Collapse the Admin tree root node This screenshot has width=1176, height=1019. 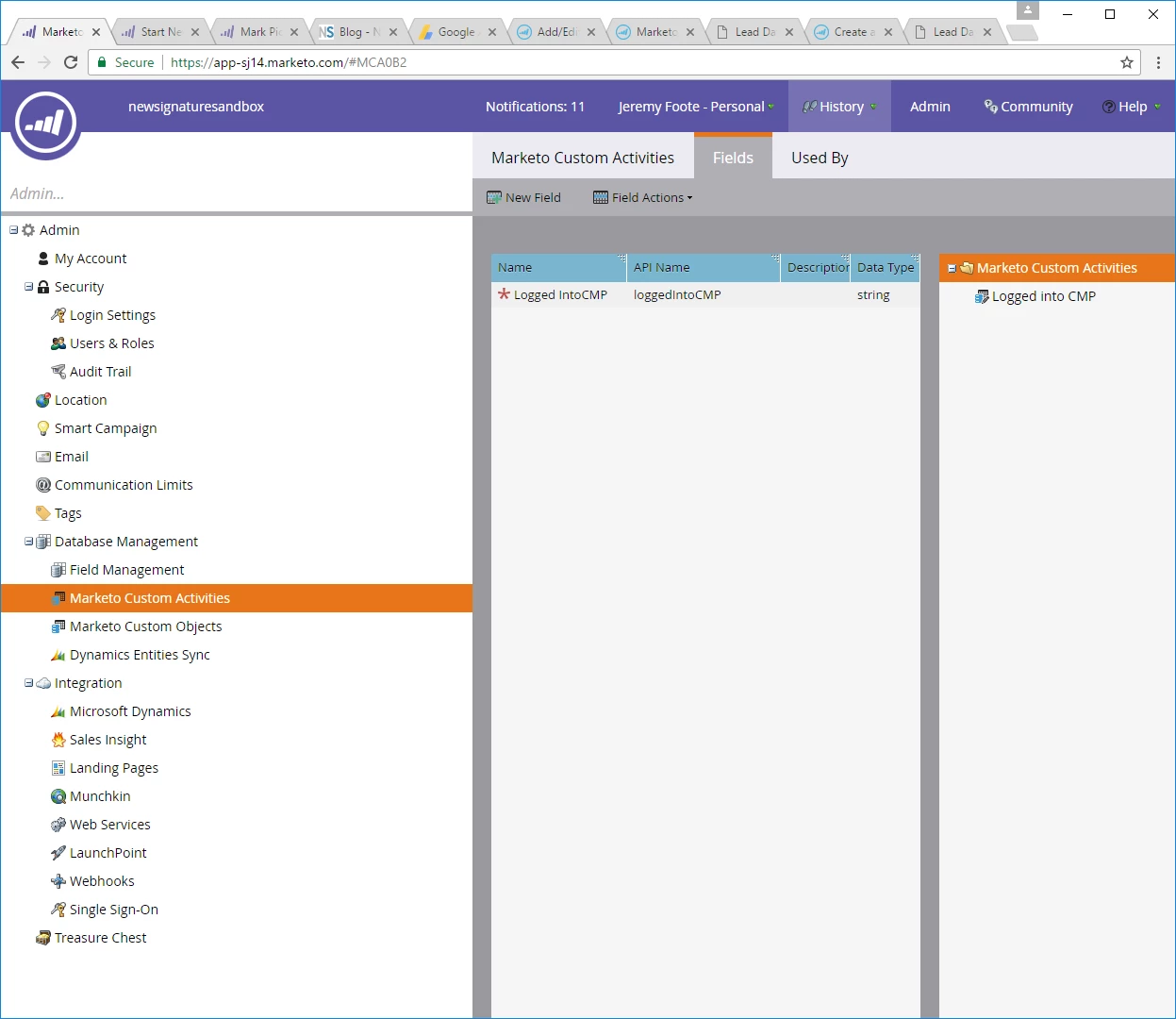click(14, 230)
